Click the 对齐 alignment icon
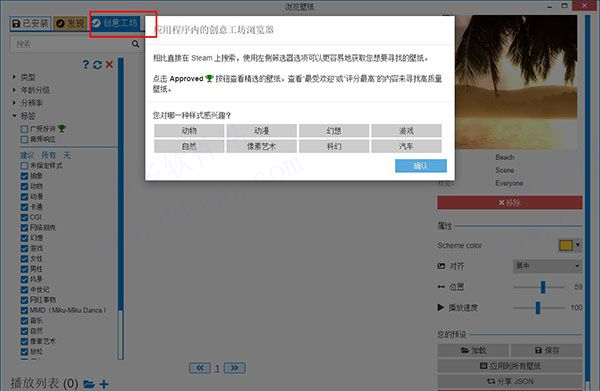The image size is (600, 391). [x=441, y=266]
